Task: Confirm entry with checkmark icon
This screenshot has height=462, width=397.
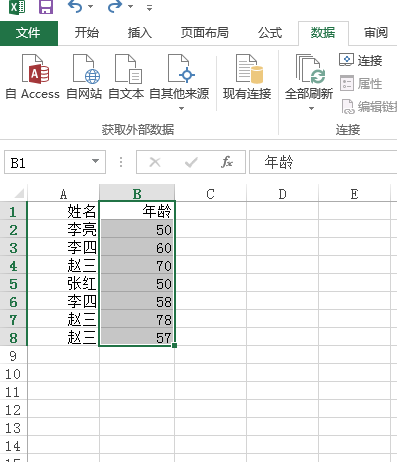Action: coord(191,162)
